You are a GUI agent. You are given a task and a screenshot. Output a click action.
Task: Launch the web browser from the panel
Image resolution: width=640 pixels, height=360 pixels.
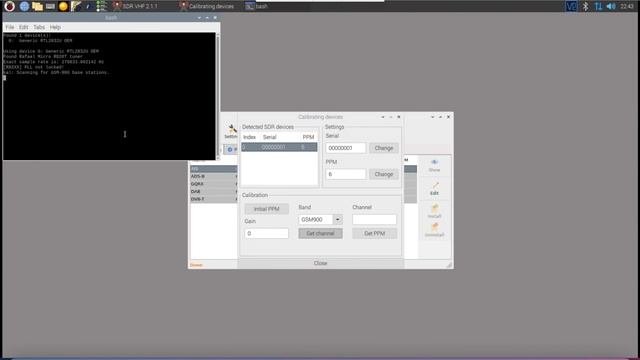[24, 6]
